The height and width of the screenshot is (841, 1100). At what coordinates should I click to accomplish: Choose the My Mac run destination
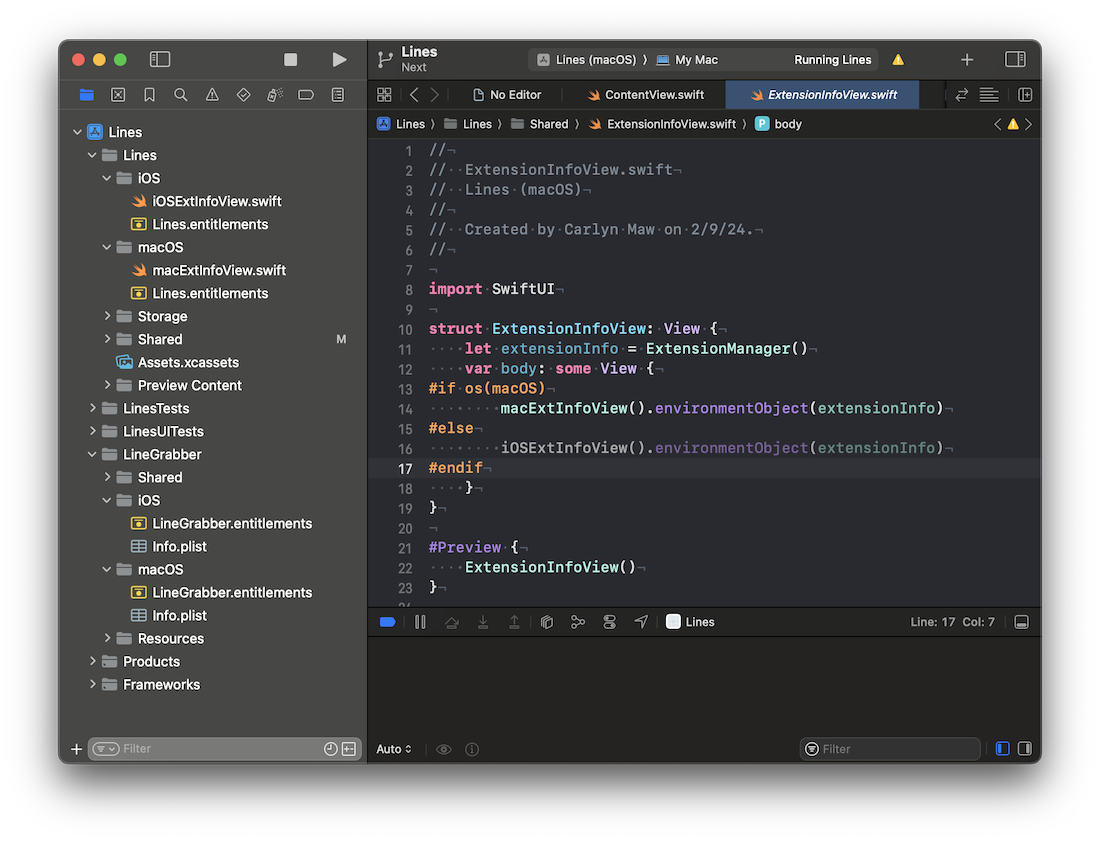tap(688, 60)
